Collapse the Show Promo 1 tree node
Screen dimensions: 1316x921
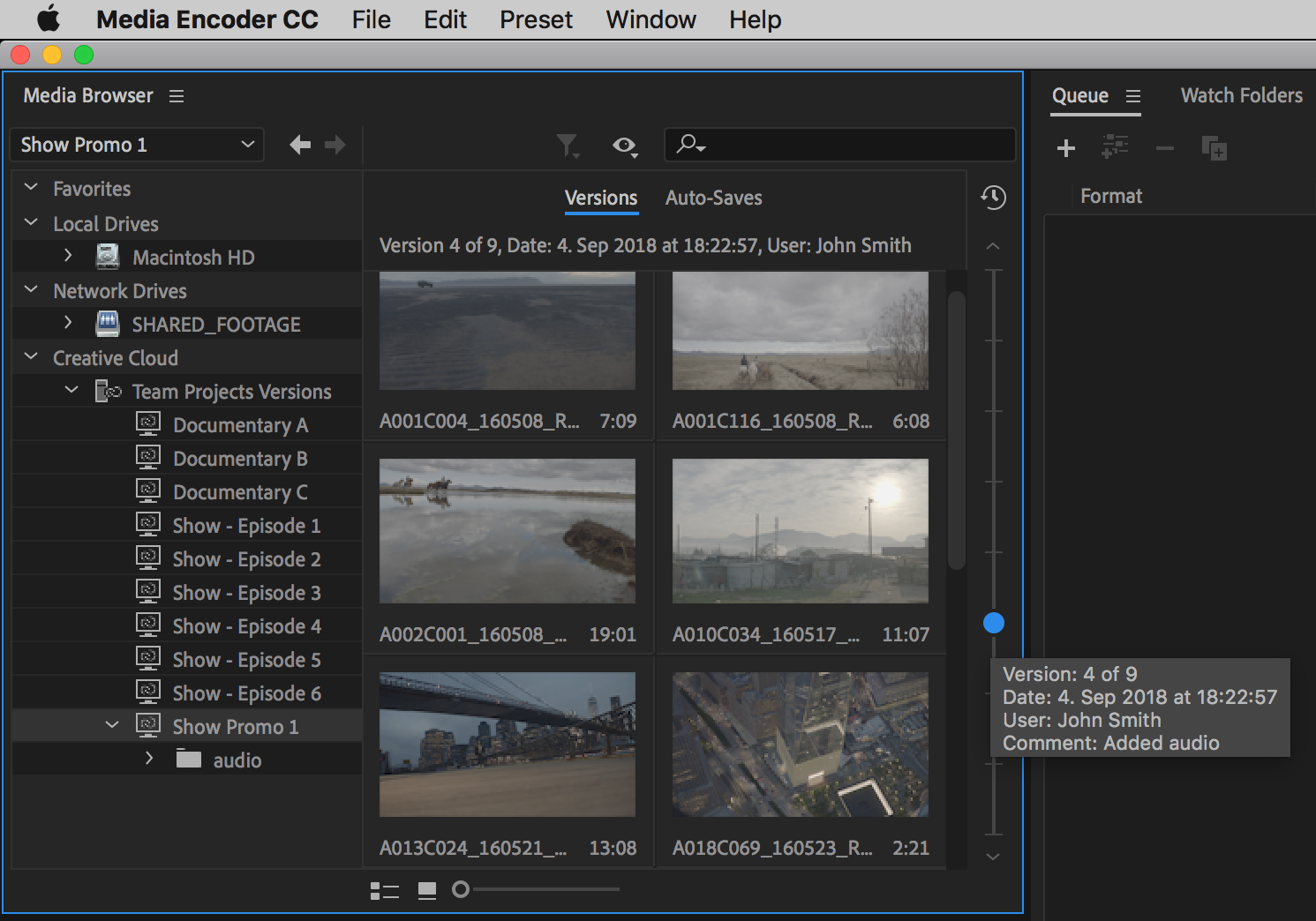click(112, 725)
